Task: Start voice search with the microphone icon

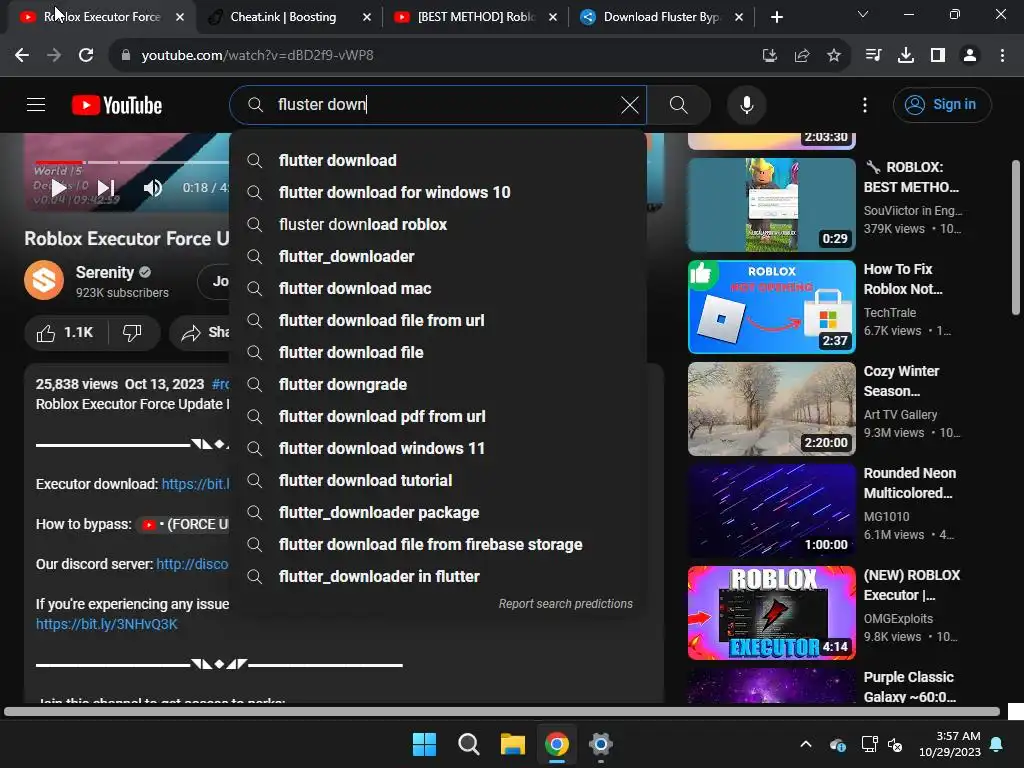Action: click(x=746, y=104)
